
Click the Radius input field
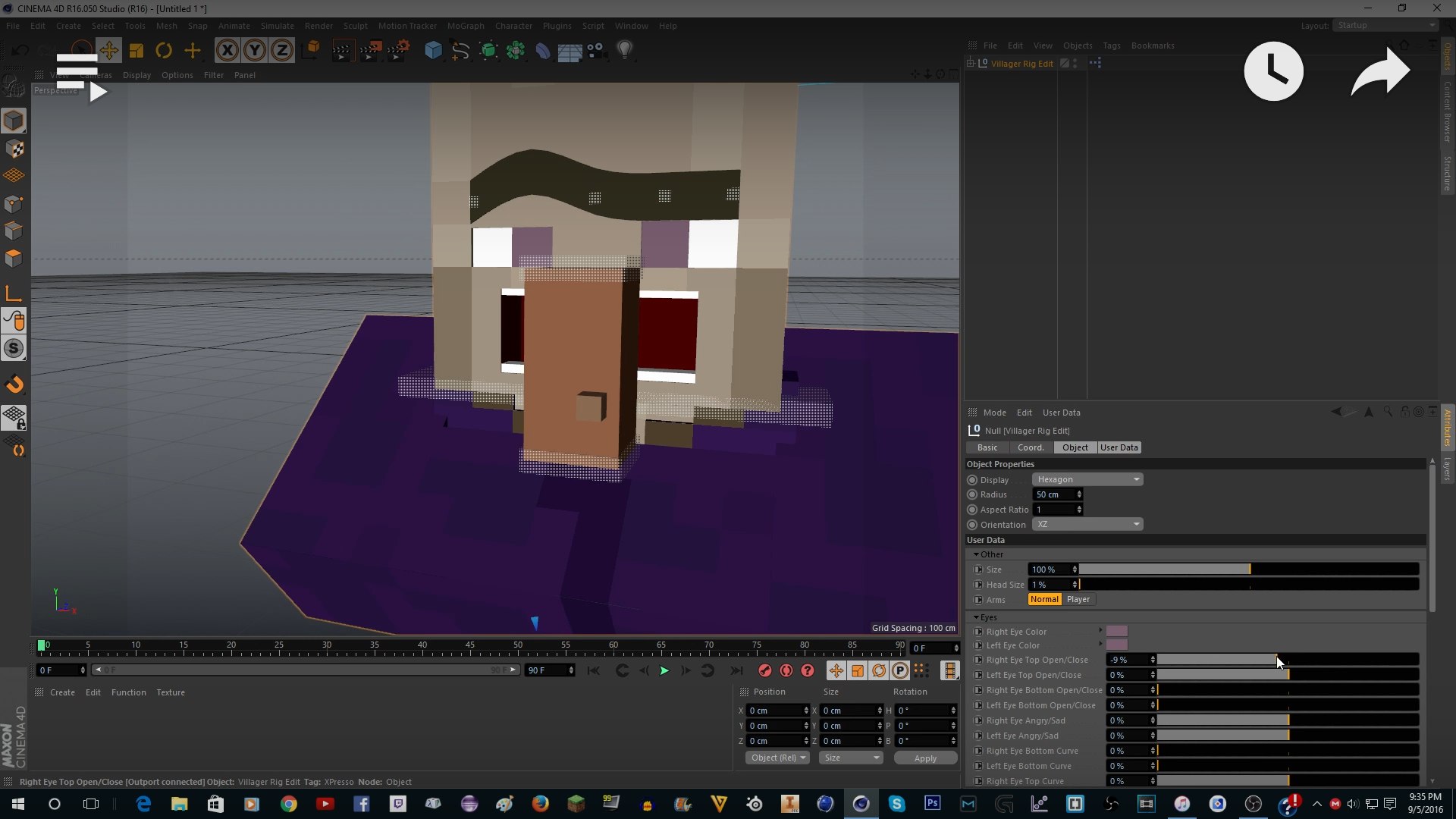click(x=1053, y=494)
